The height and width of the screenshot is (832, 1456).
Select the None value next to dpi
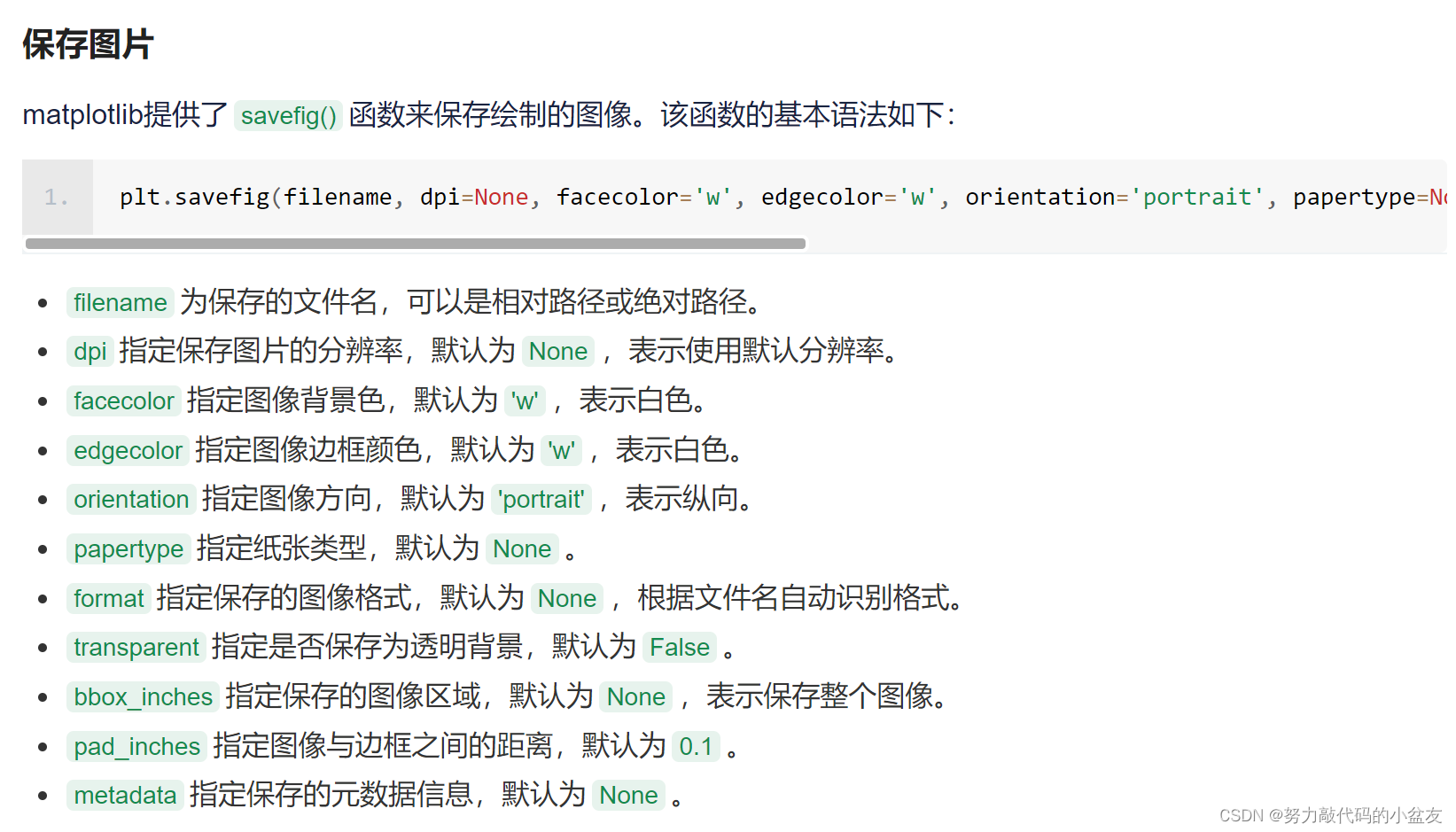click(558, 351)
